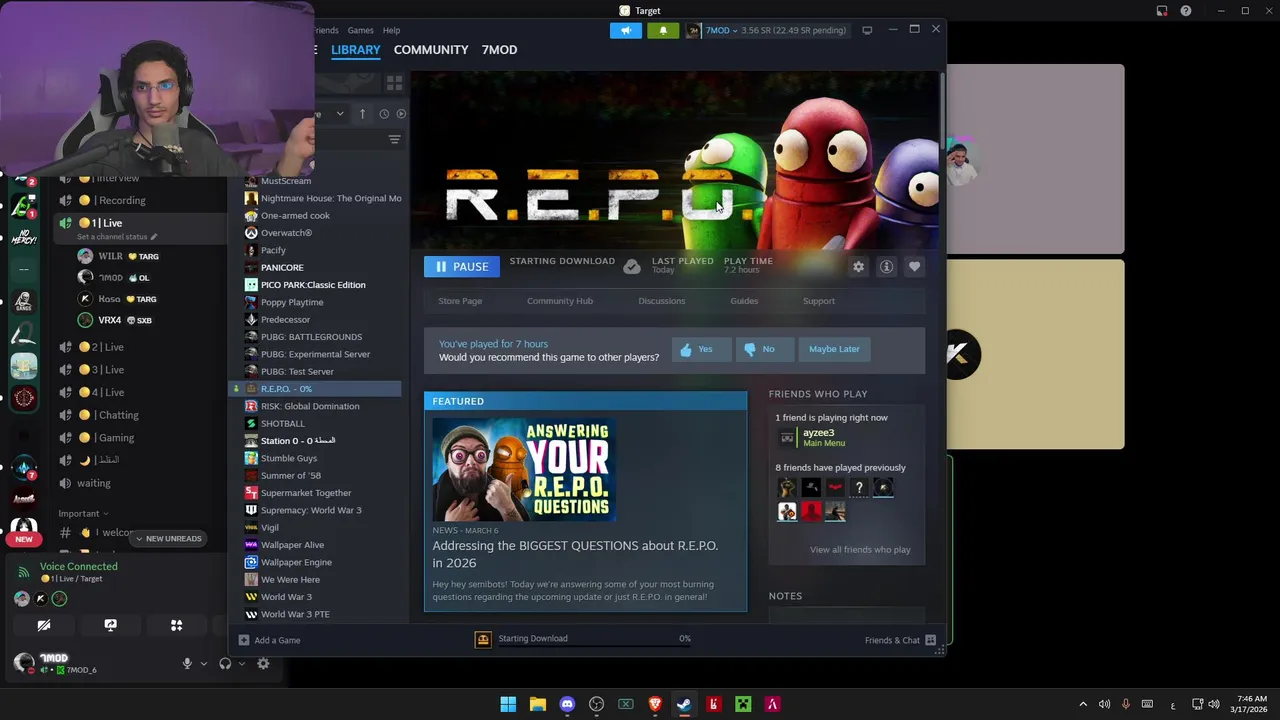This screenshot has height=720, width=1280.
Task: Open Discord activities icon
Action: point(177,625)
